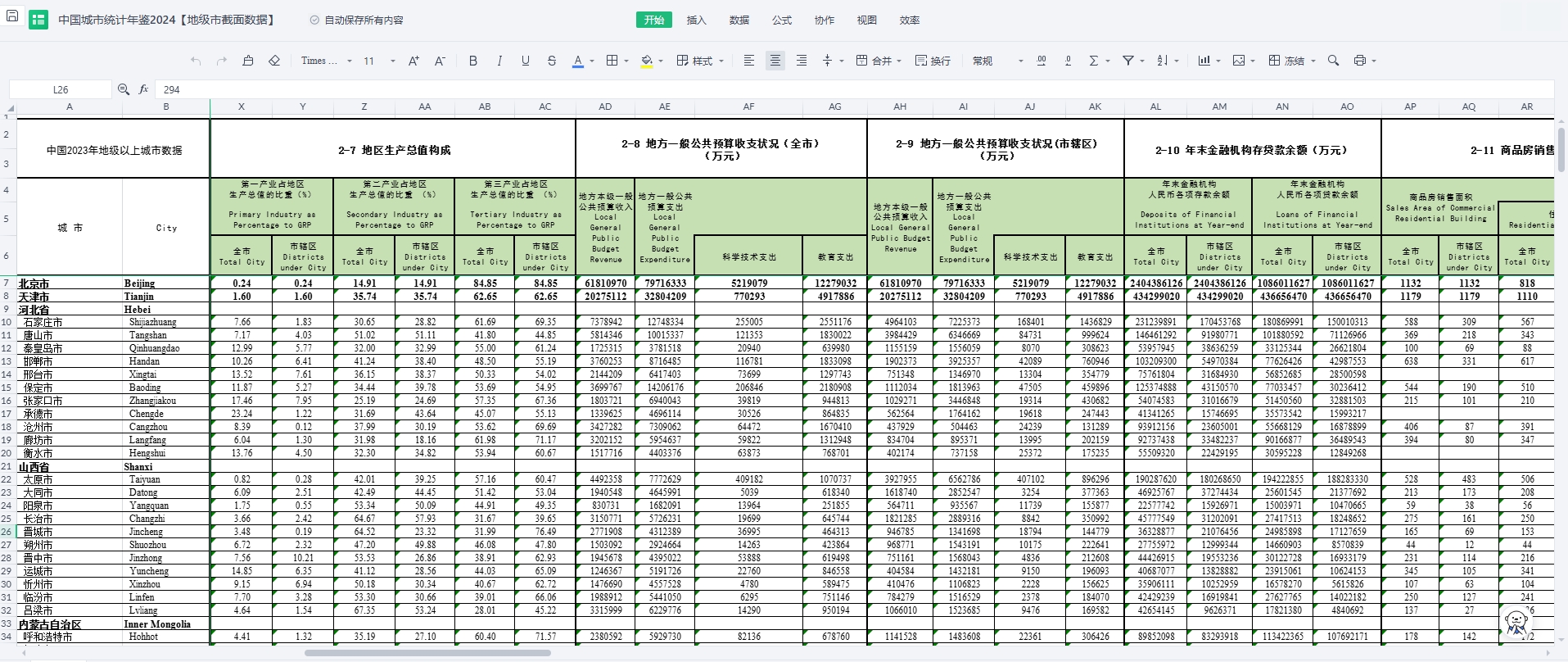The height and width of the screenshot is (662, 1568).
Task: Insert an image icon
Action: 1239,61
